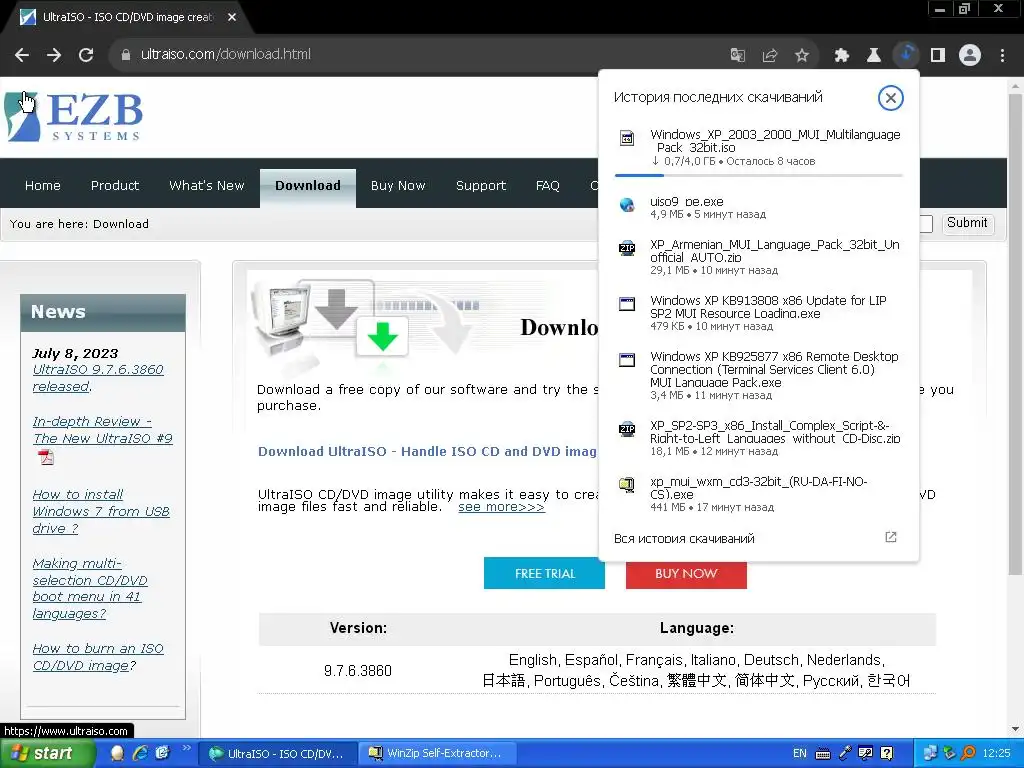
Task: Reload the UltraISO download page
Action: coord(86,55)
